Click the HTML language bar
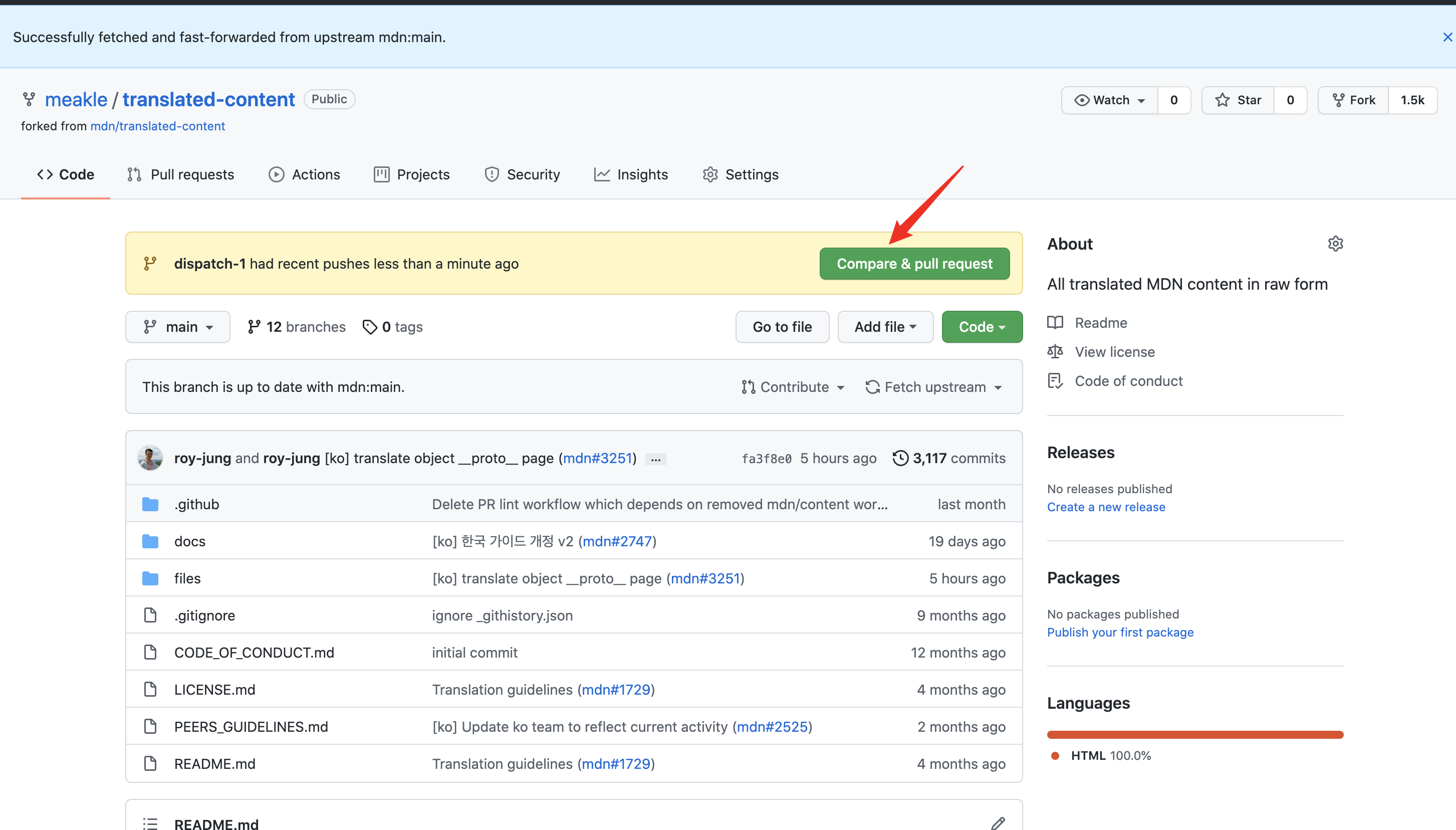Screen dimensions: 1456x830 pos(1194,734)
